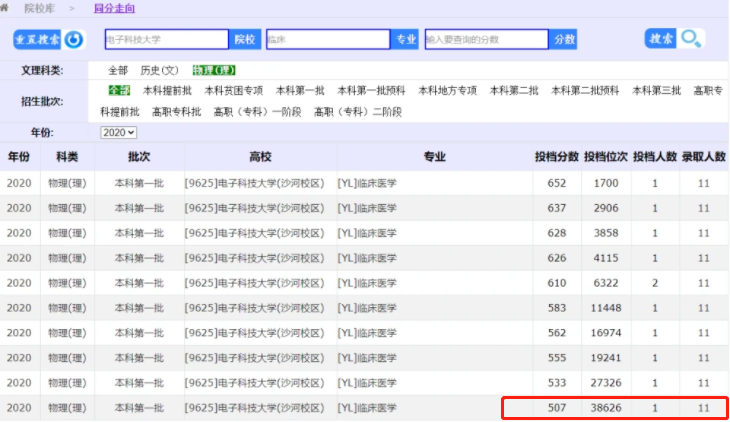Viewport: 730px width, 422px height.
Task: Click the 高校 column header
Action: point(260,157)
